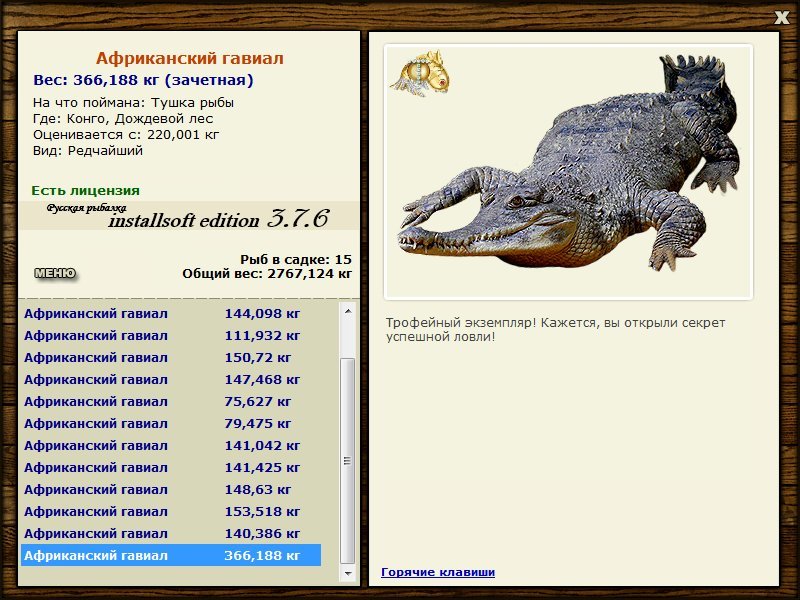Click the scrollbar down arrow in fish list
Image resolution: width=800 pixels, height=600 pixels.
click(348, 573)
